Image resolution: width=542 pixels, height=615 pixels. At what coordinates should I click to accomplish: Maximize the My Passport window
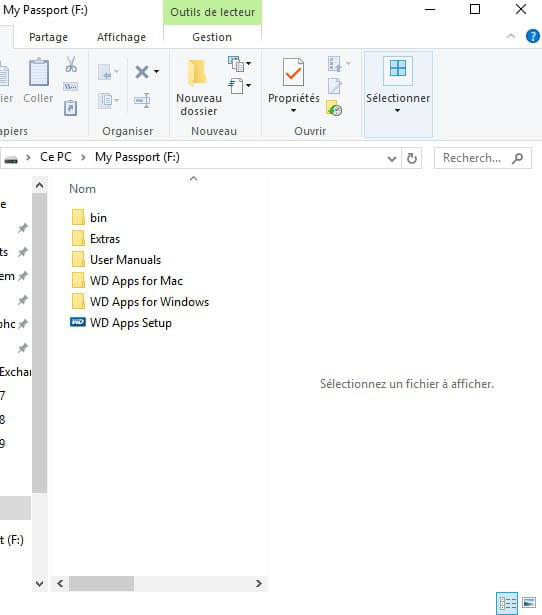475,9
